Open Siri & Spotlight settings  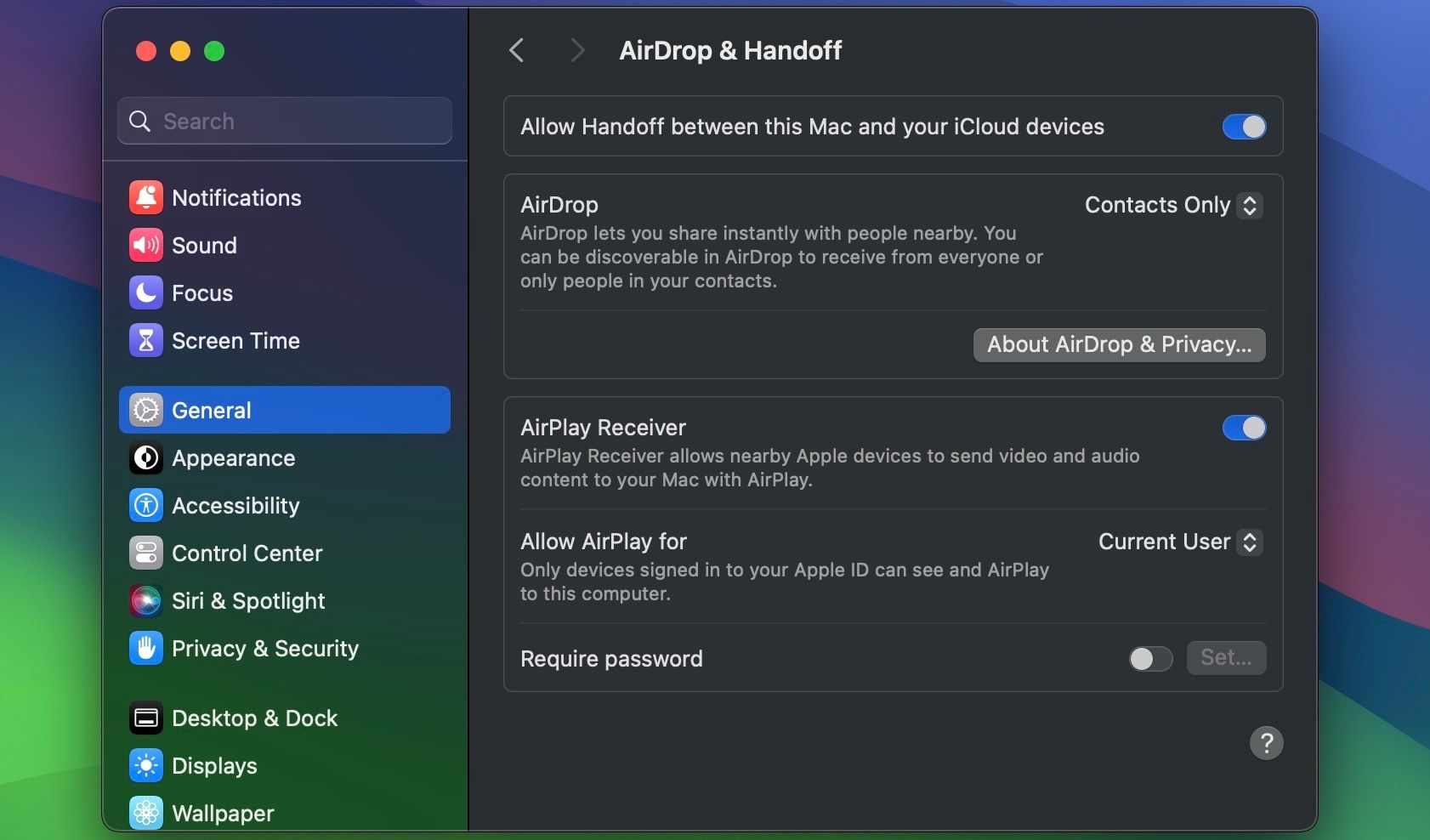click(248, 600)
